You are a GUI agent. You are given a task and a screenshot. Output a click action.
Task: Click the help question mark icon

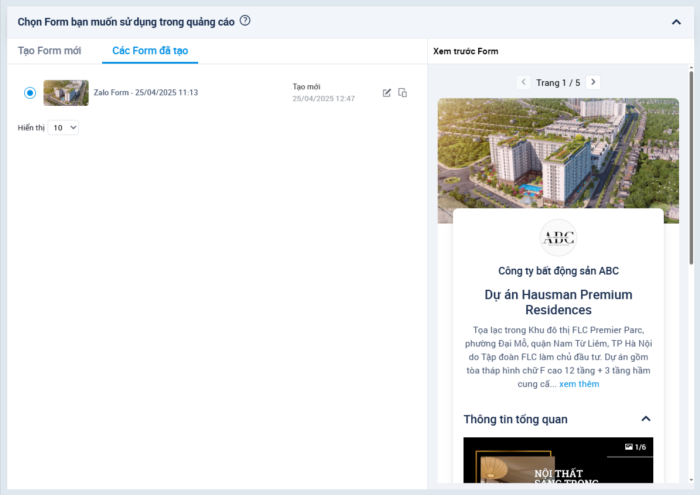(x=245, y=21)
